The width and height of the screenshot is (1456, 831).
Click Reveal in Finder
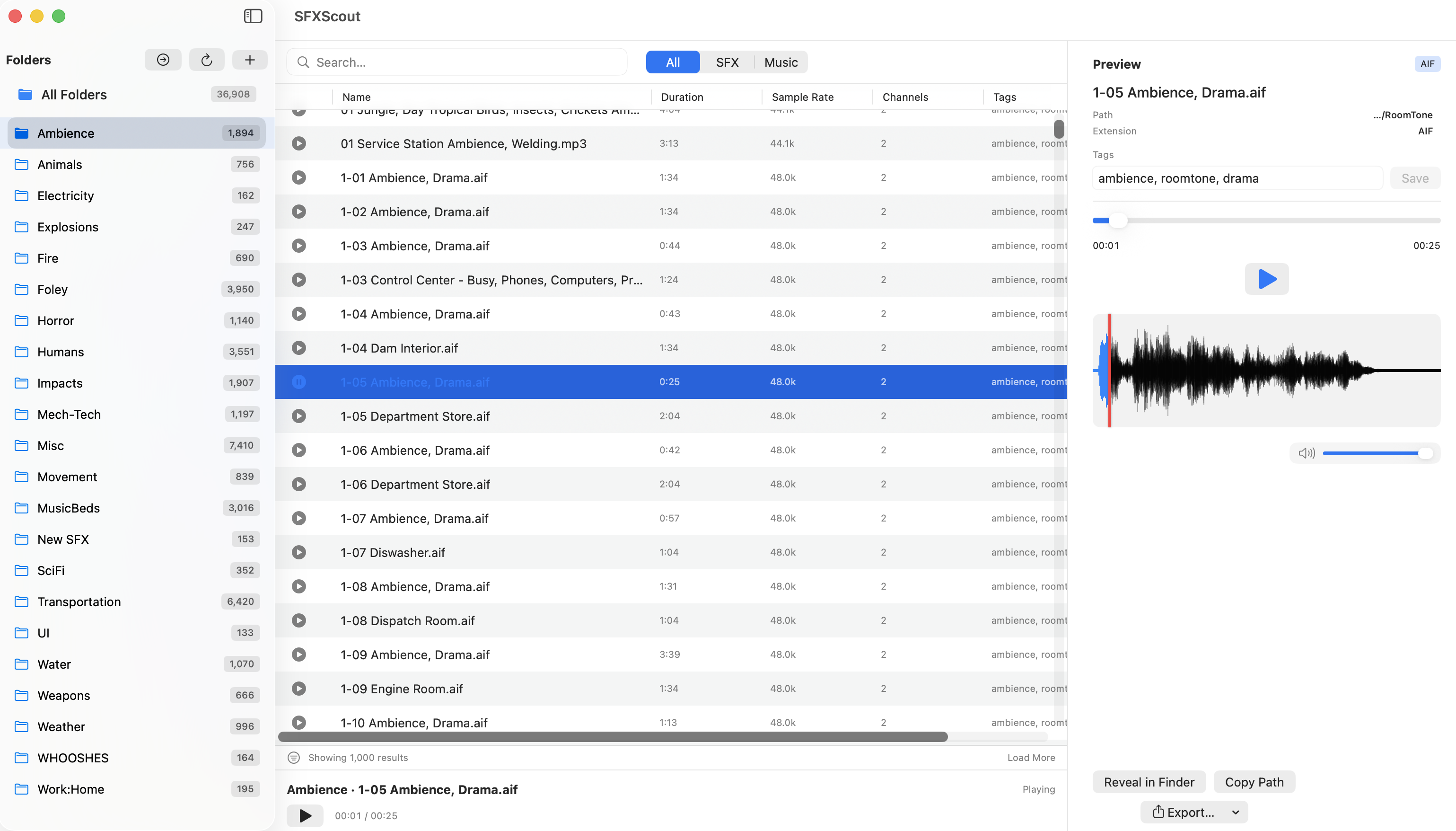[x=1149, y=781]
